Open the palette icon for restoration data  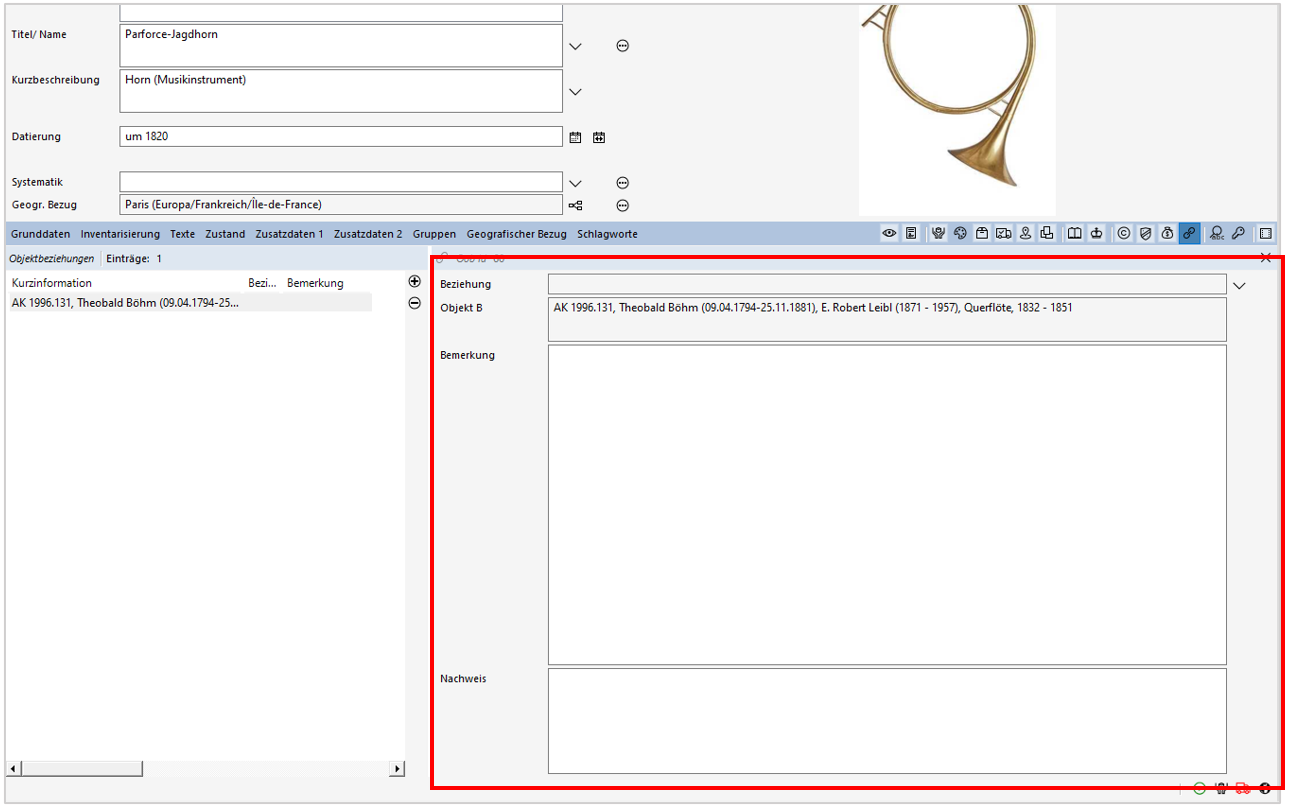click(960, 233)
